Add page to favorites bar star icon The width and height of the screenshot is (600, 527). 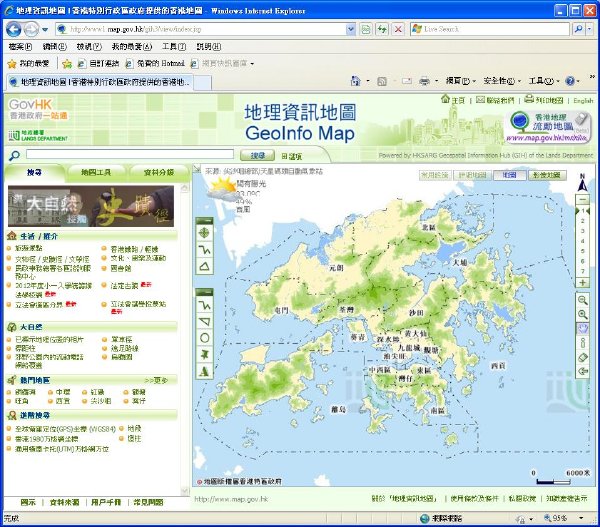[x=67, y=64]
